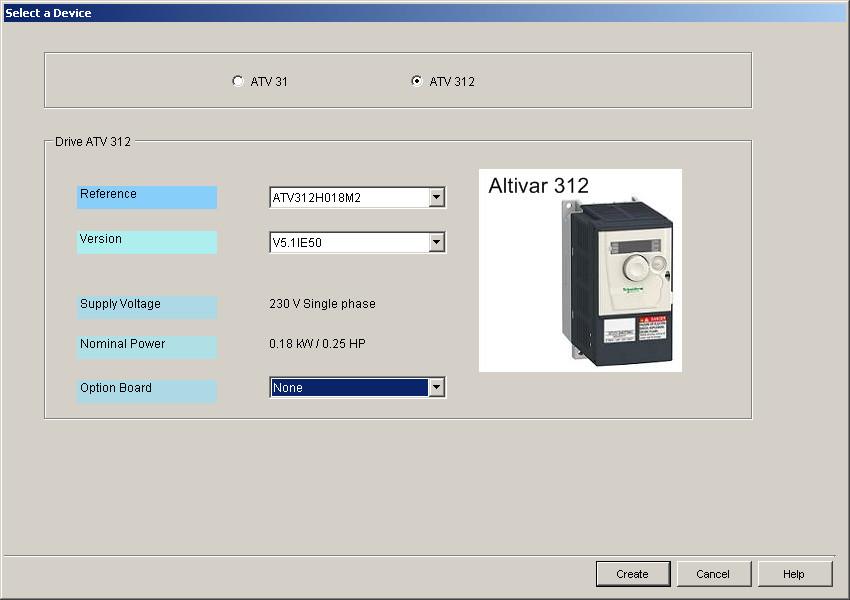This screenshot has height=600, width=850.
Task: Click the Create button
Action: pyautogui.click(x=633, y=574)
